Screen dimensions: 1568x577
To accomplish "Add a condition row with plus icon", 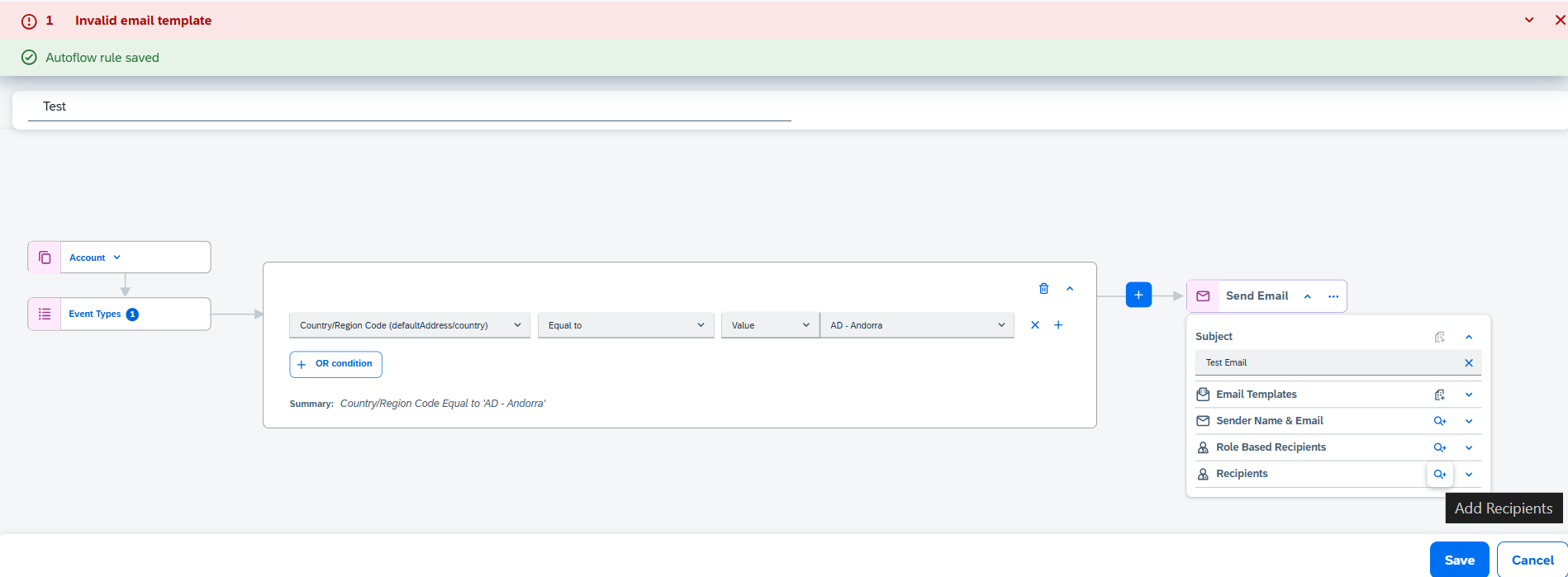I will coord(1058,325).
